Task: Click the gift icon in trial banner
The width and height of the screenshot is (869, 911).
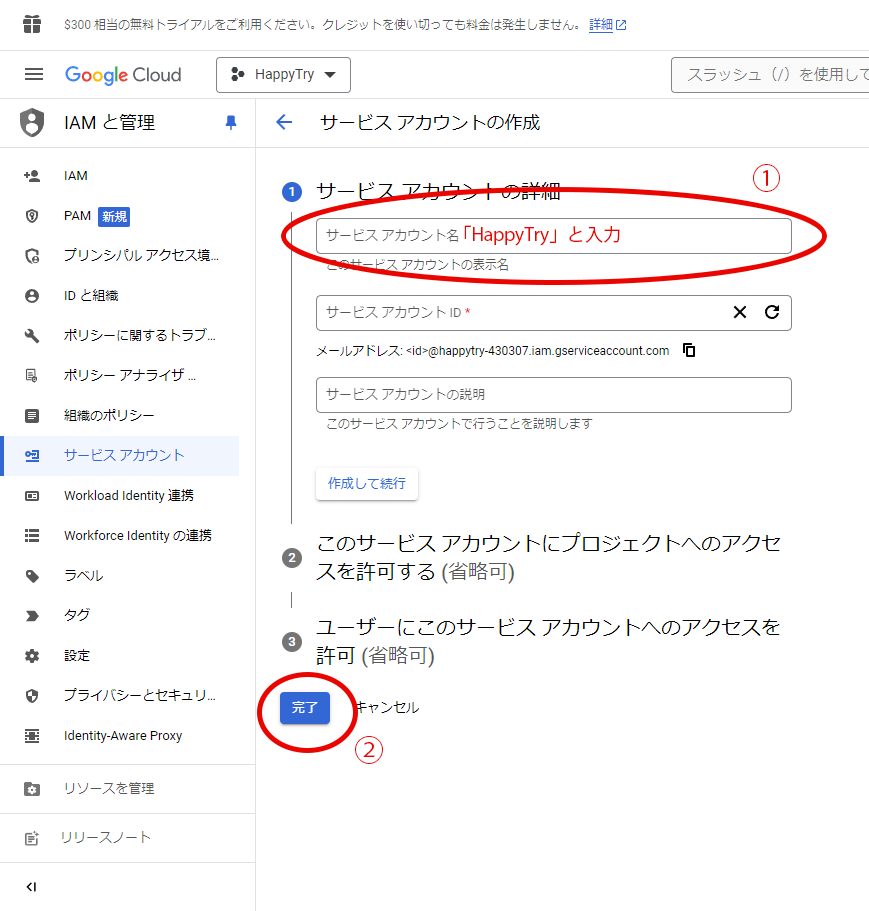Action: click(x=32, y=24)
